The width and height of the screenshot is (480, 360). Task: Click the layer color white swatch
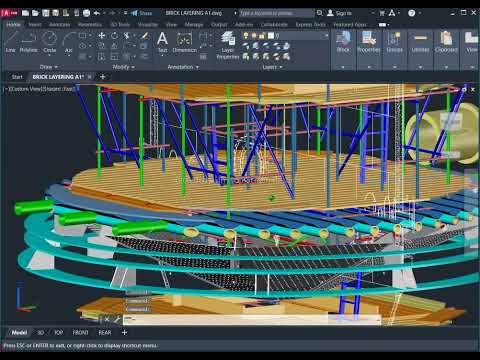[271, 35]
